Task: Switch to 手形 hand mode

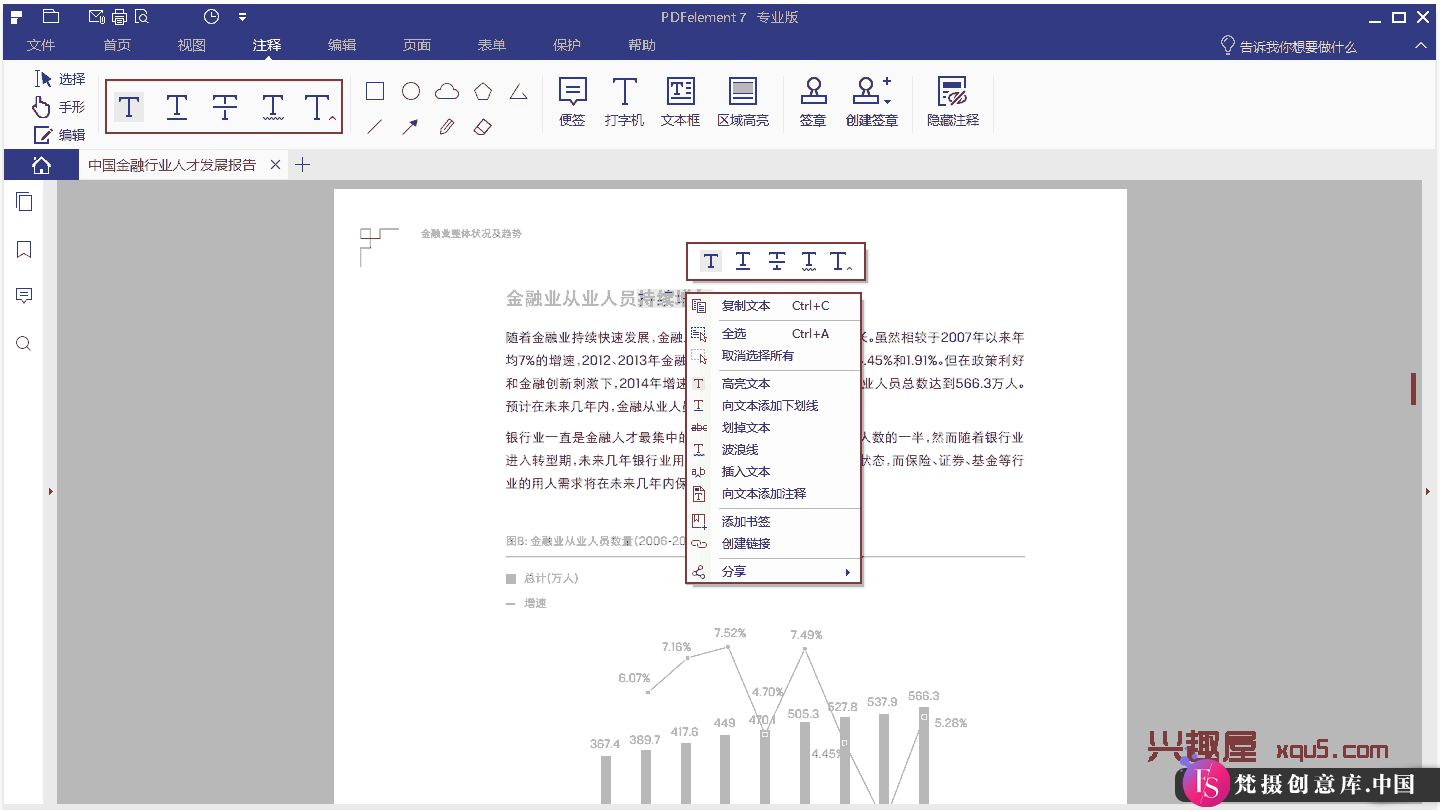Action: pyautogui.click(x=60, y=107)
